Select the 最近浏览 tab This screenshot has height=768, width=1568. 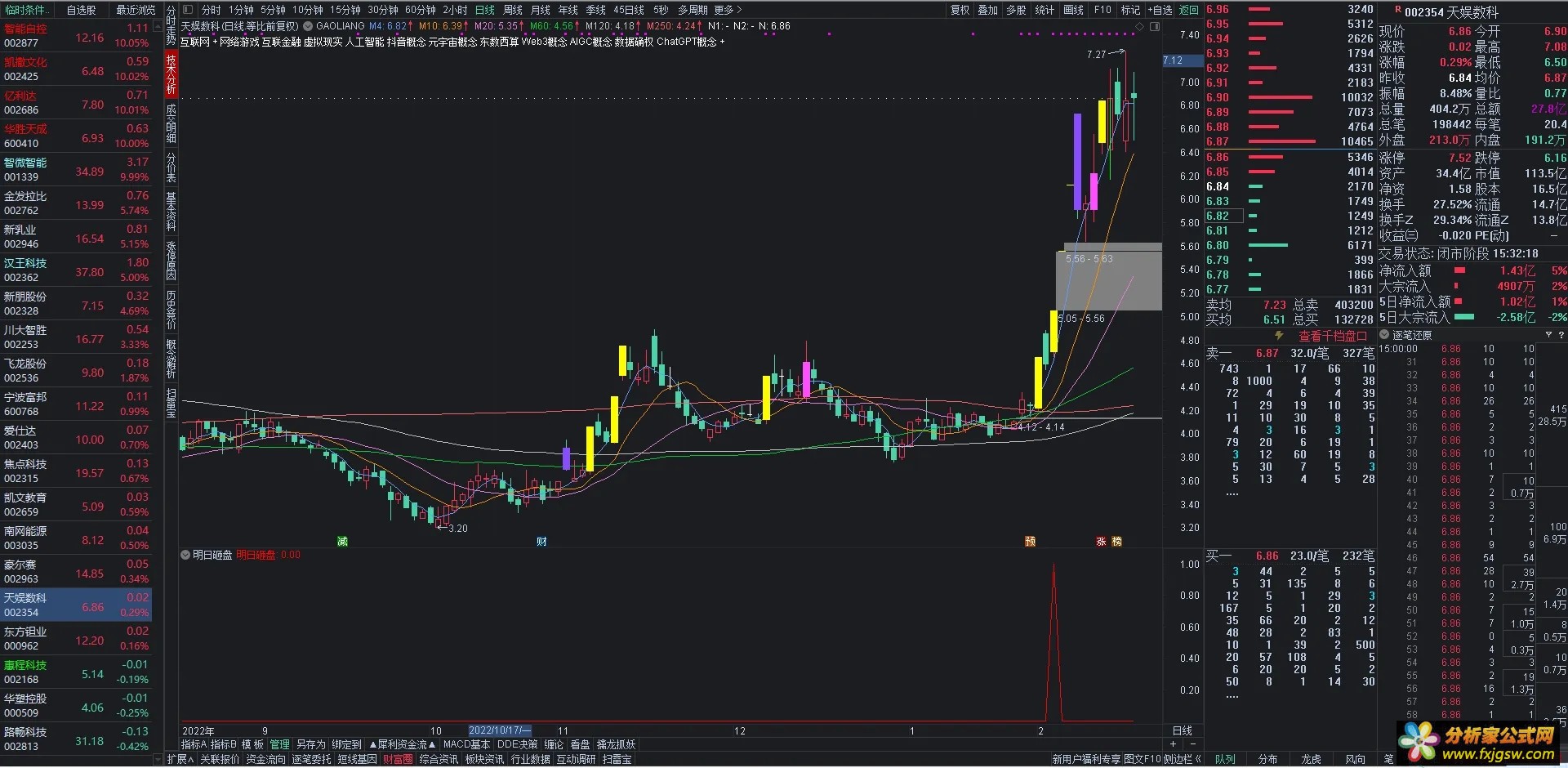point(136,10)
